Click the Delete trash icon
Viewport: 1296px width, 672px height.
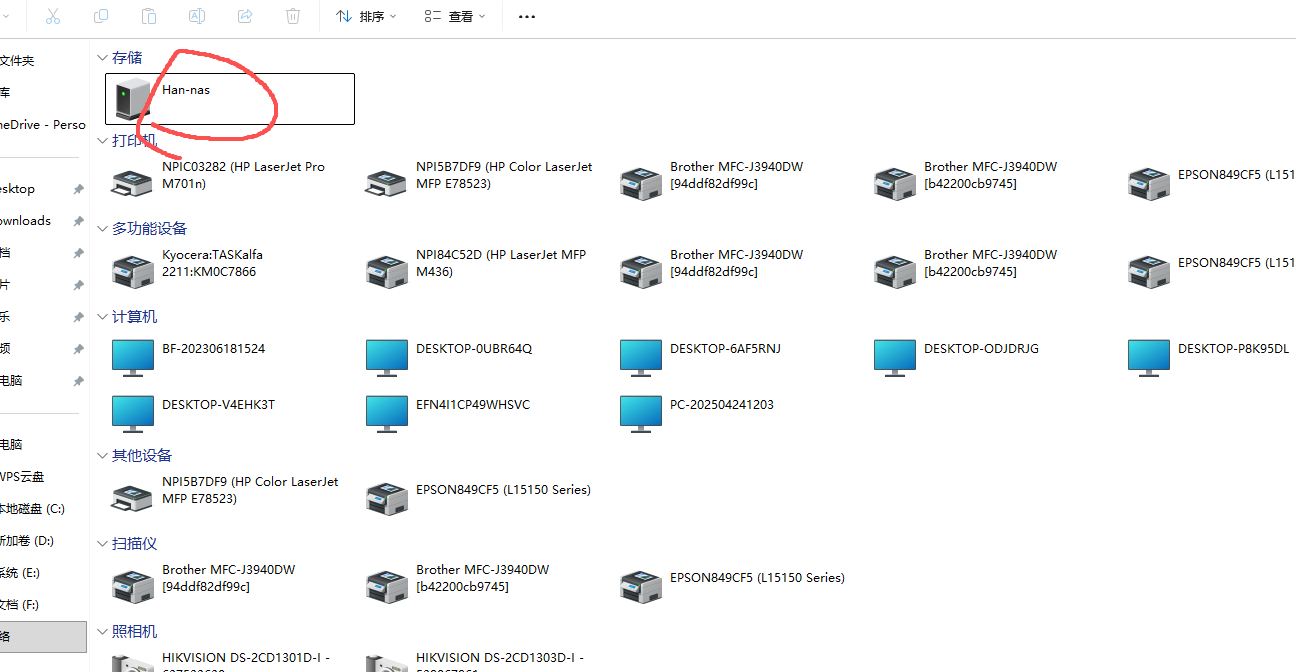(293, 16)
